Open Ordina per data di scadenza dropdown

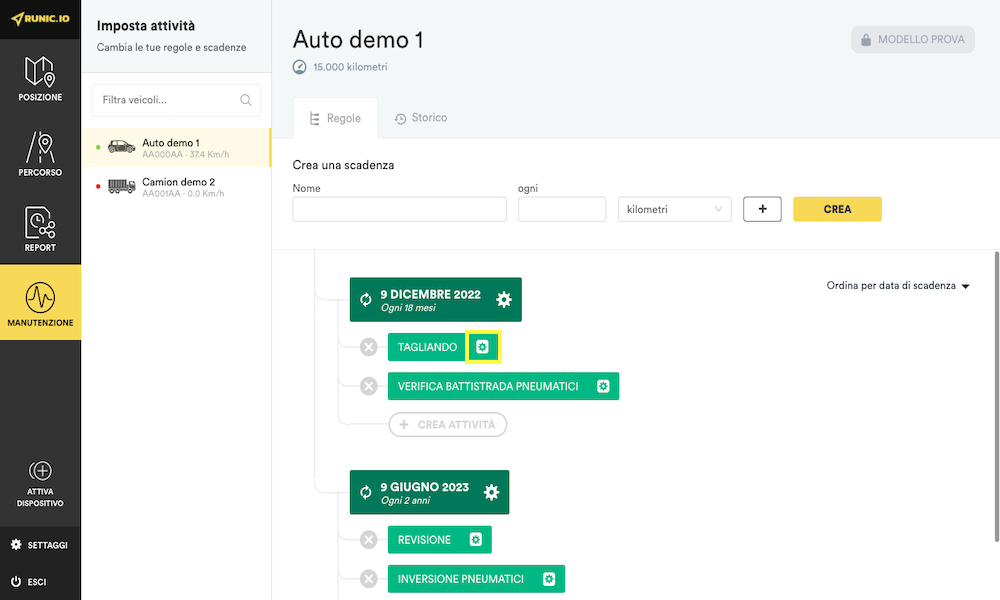[x=898, y=286]
